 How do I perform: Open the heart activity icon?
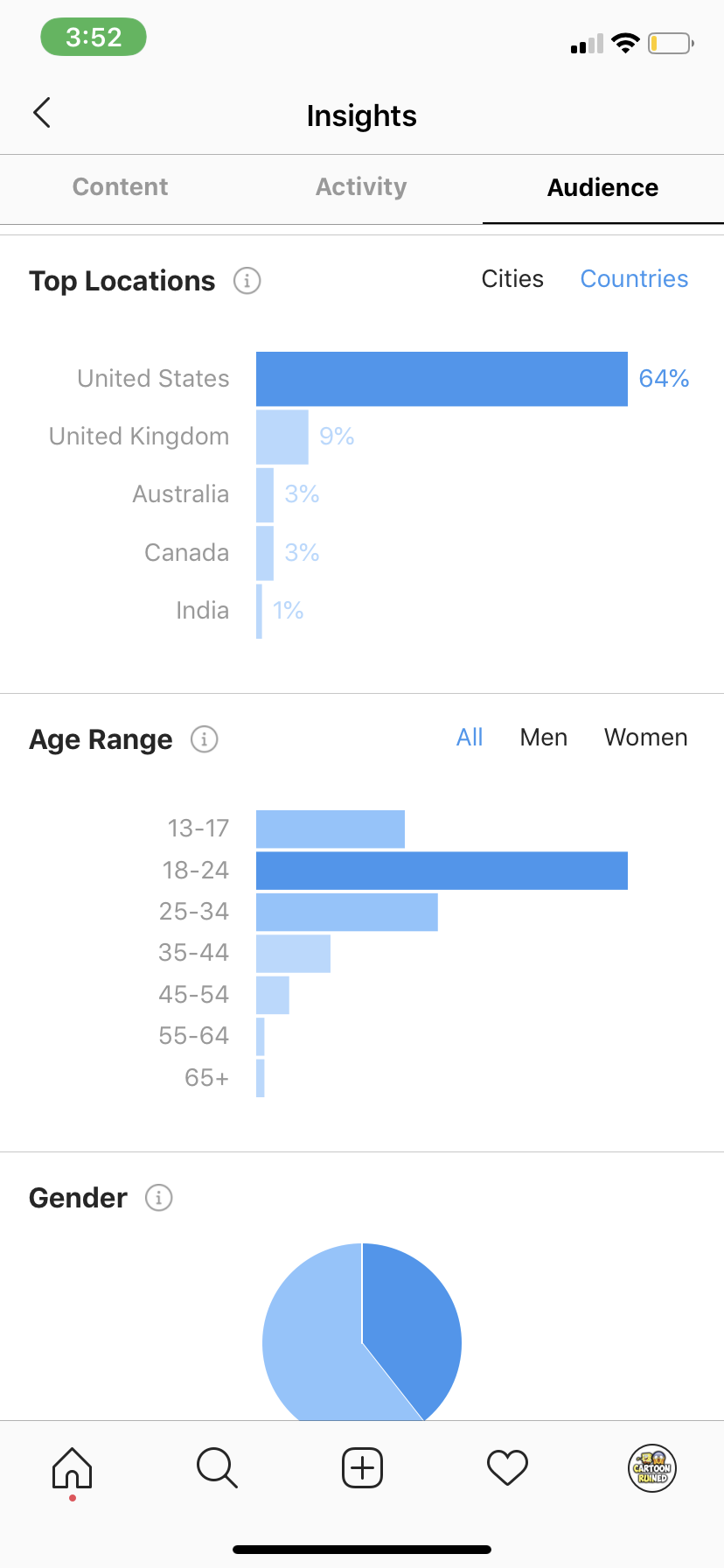507,1467
